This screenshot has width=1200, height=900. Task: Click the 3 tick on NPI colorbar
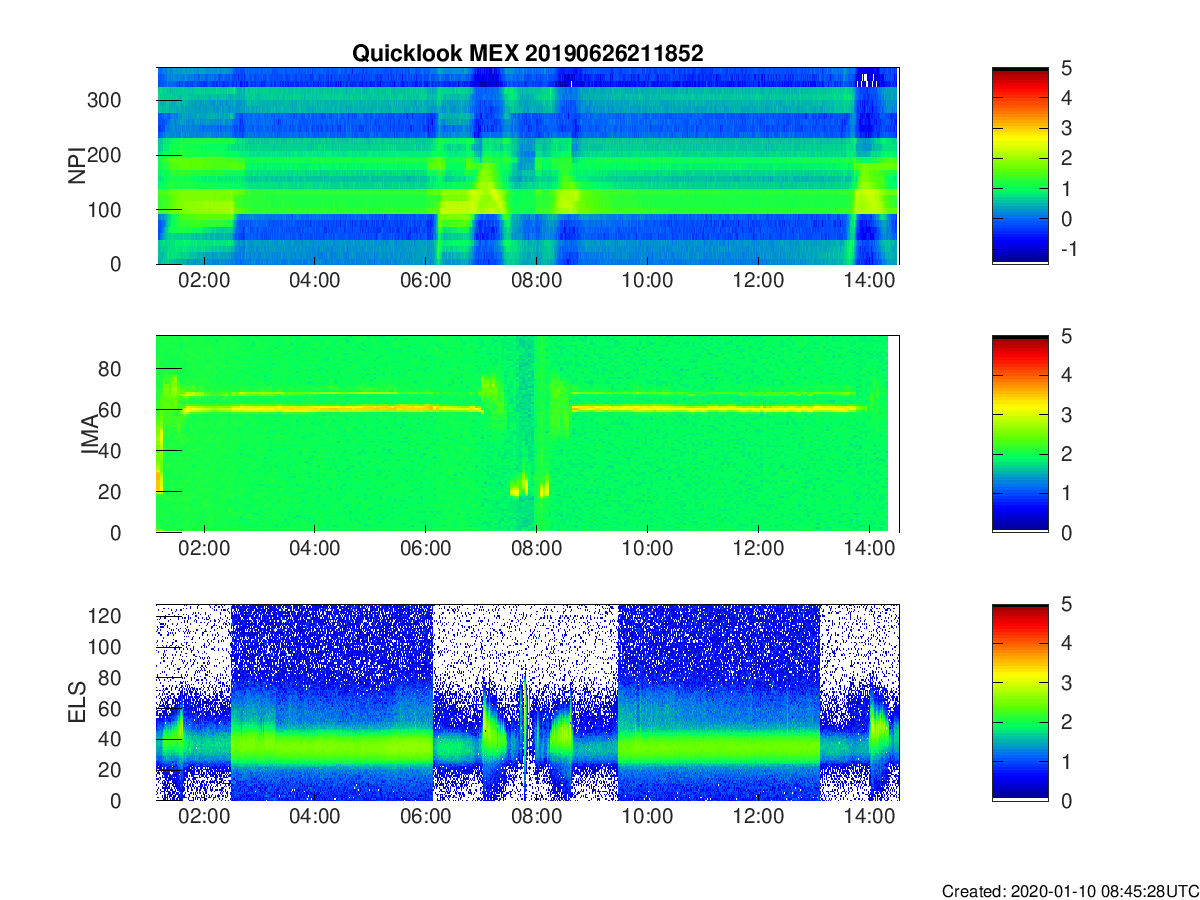pyautogui.click(x=1065, y=128)
